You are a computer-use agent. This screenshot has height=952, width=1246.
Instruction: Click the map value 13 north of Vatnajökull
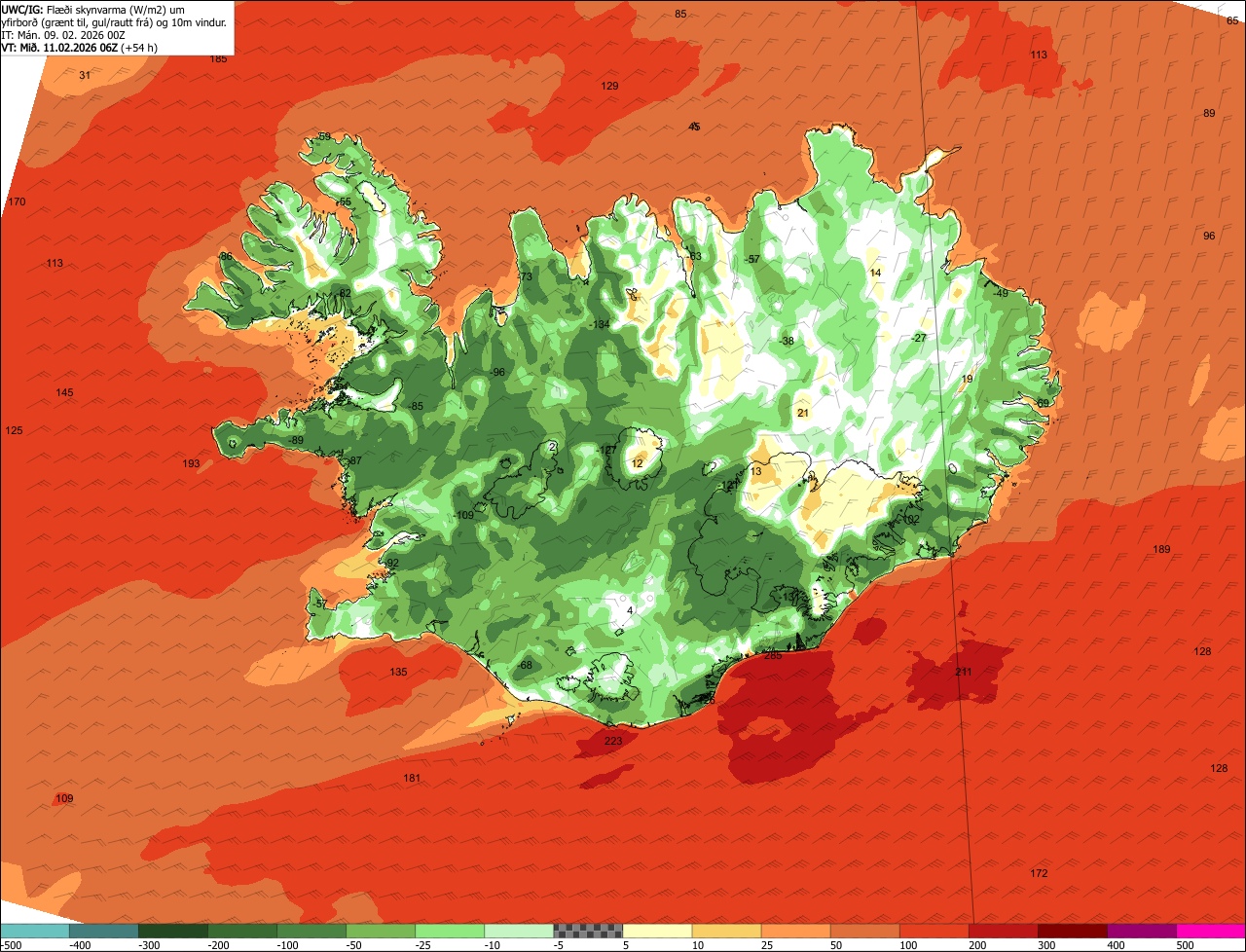[x=756, y=472]
